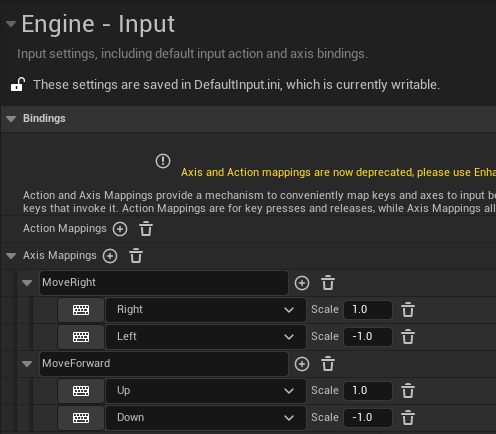Delete all Action Mappings with trash icon
The height and width of the screenshot is (434, 496).
coord(146,229)
